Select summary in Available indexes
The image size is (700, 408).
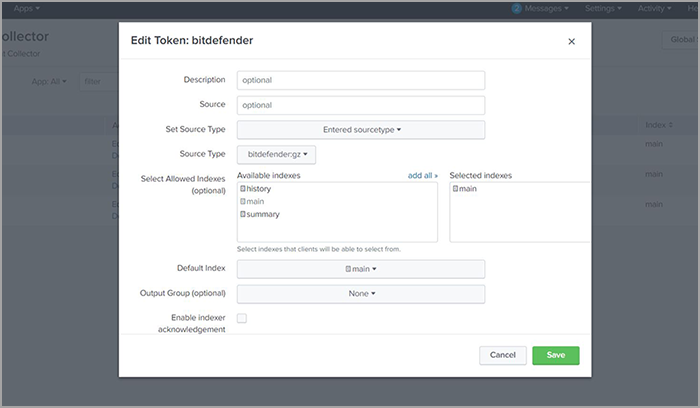260,214
